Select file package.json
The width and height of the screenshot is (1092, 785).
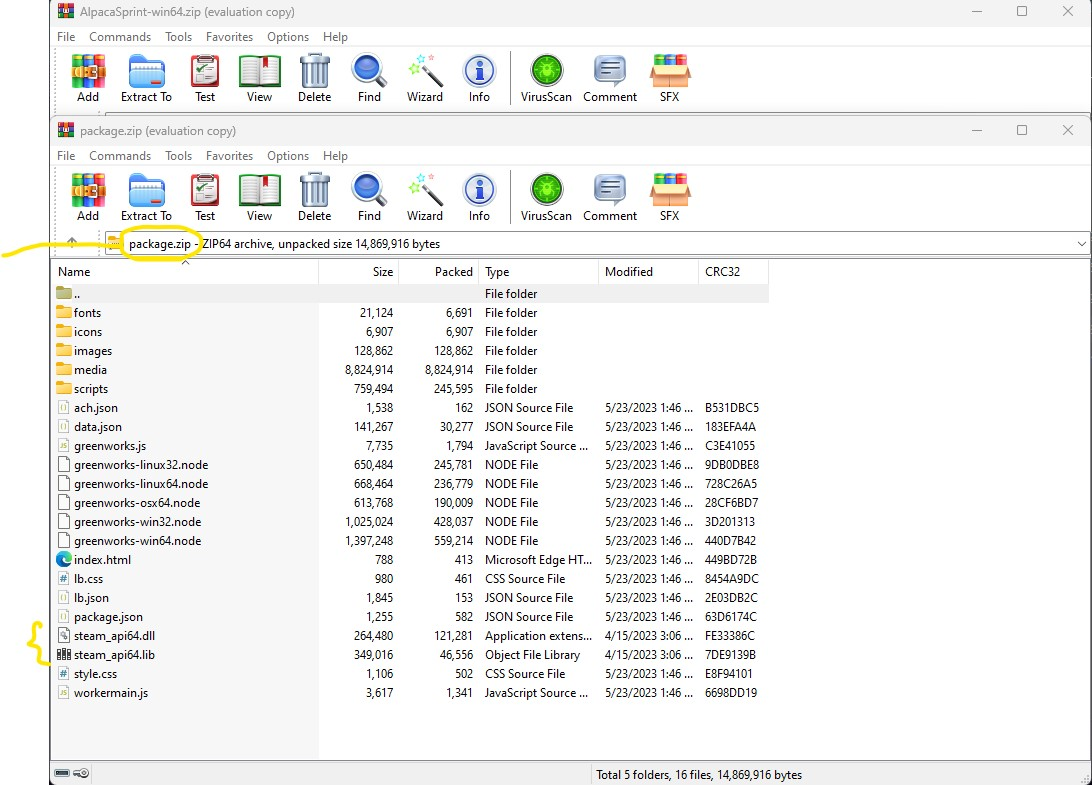[411, 616]
